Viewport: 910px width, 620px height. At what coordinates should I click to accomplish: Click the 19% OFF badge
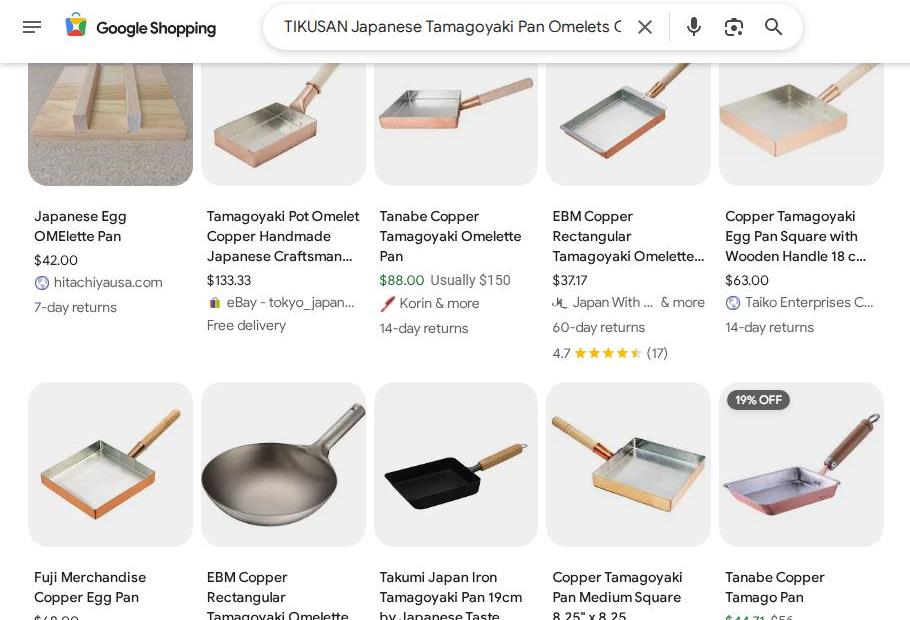[758, 400]
